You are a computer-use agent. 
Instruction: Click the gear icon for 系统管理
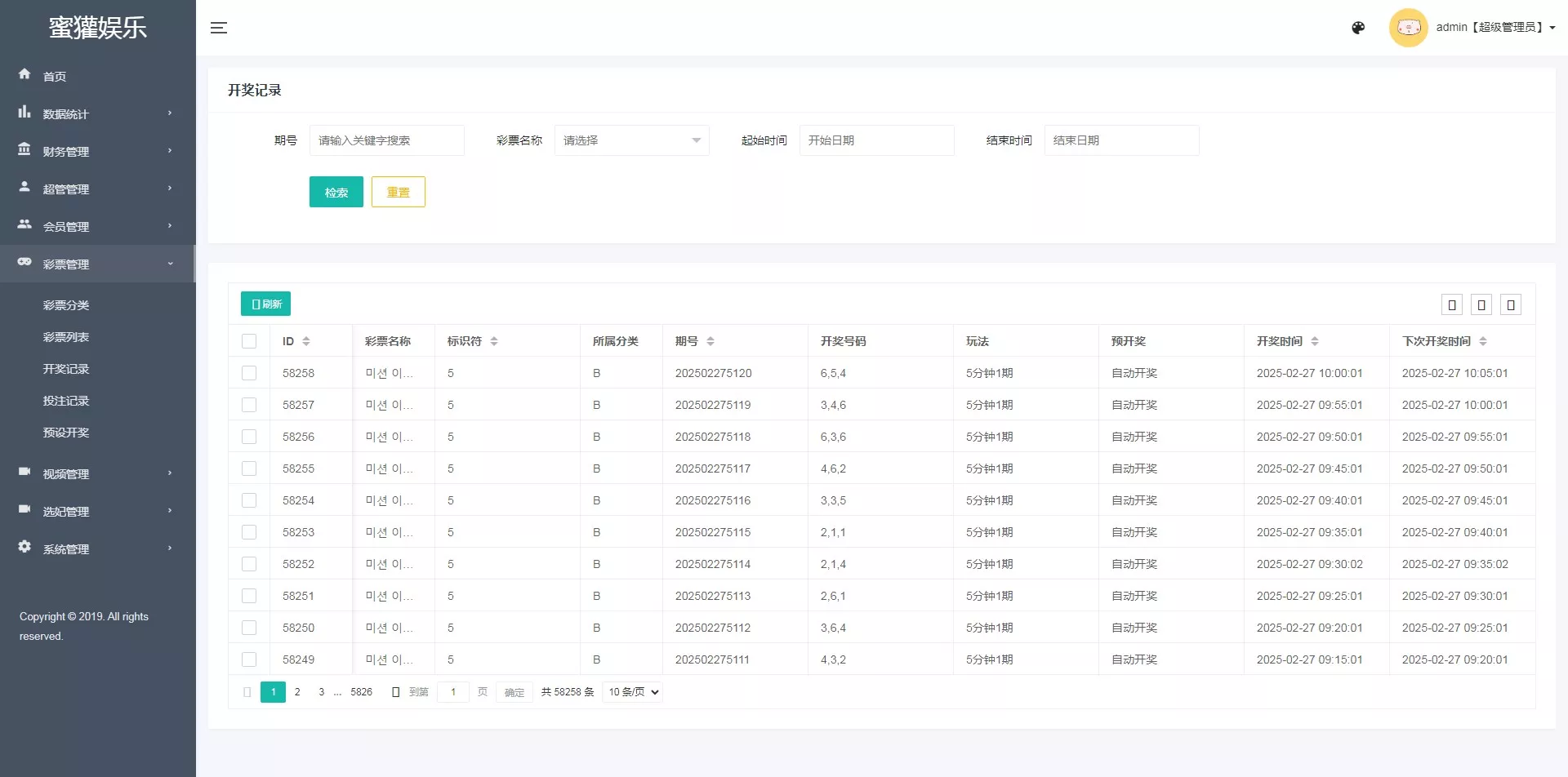(x=24, y=547)
